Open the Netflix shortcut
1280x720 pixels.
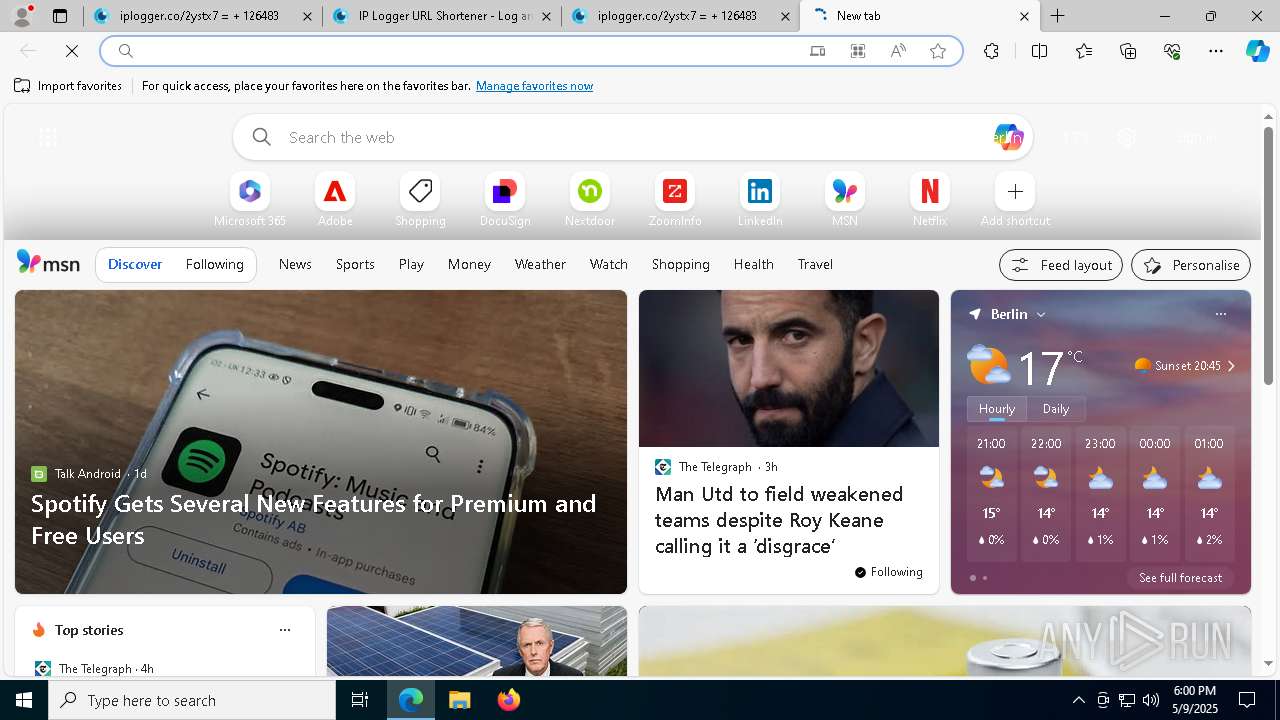(x=930, y=200)
